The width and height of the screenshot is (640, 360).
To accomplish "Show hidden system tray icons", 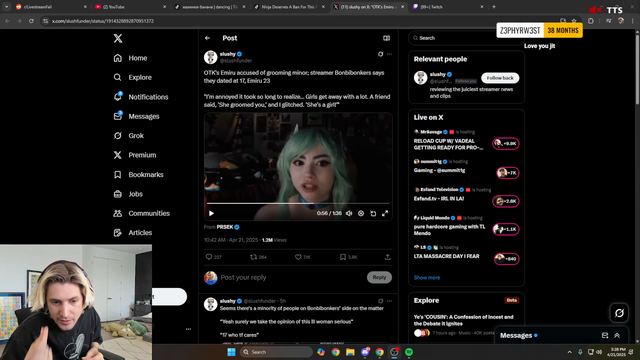I will tap(569, 352).
